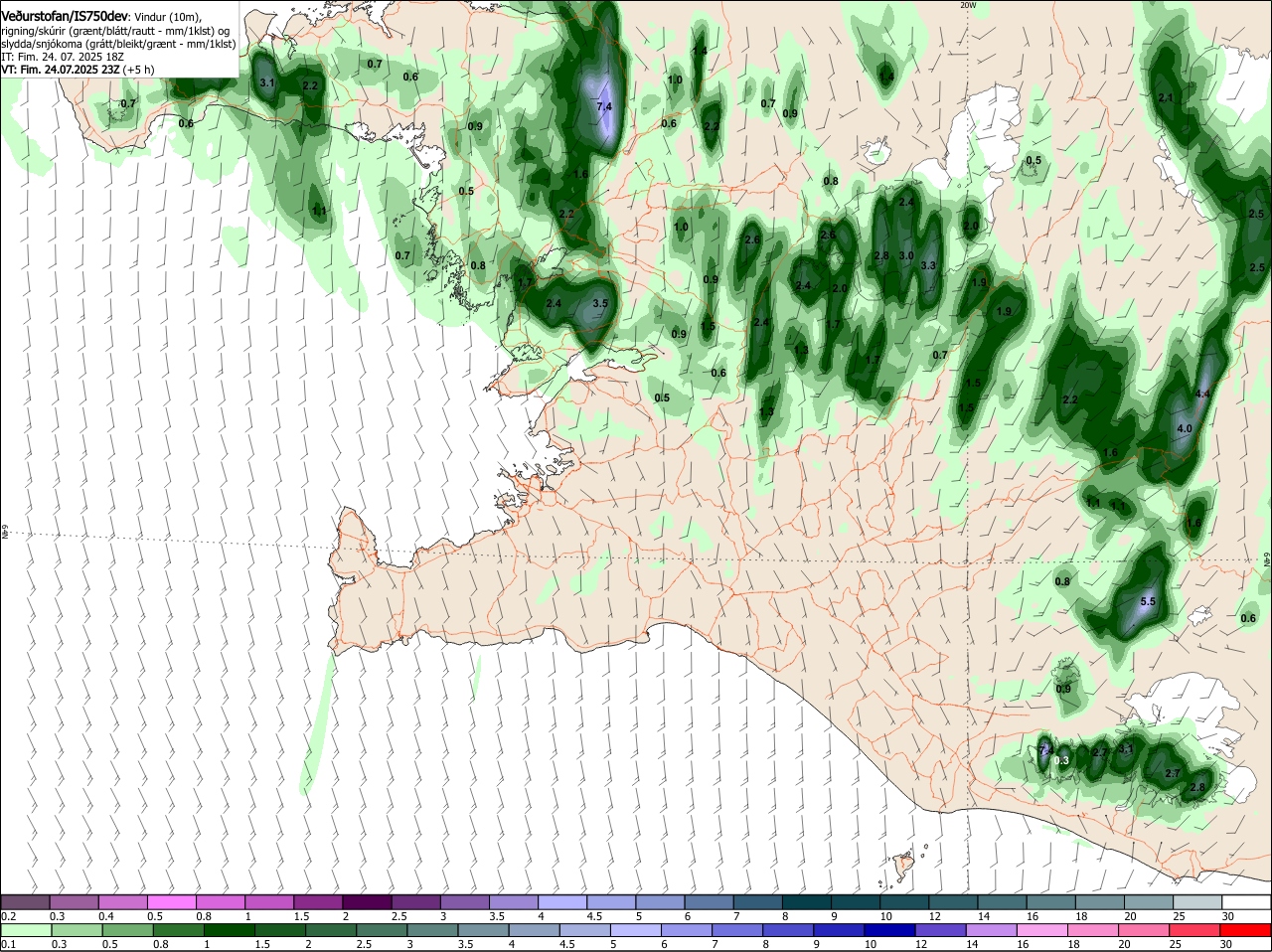Select darkest blue swatch in bottom legend row
1272x952 pixels.
(x=888, y=930)
